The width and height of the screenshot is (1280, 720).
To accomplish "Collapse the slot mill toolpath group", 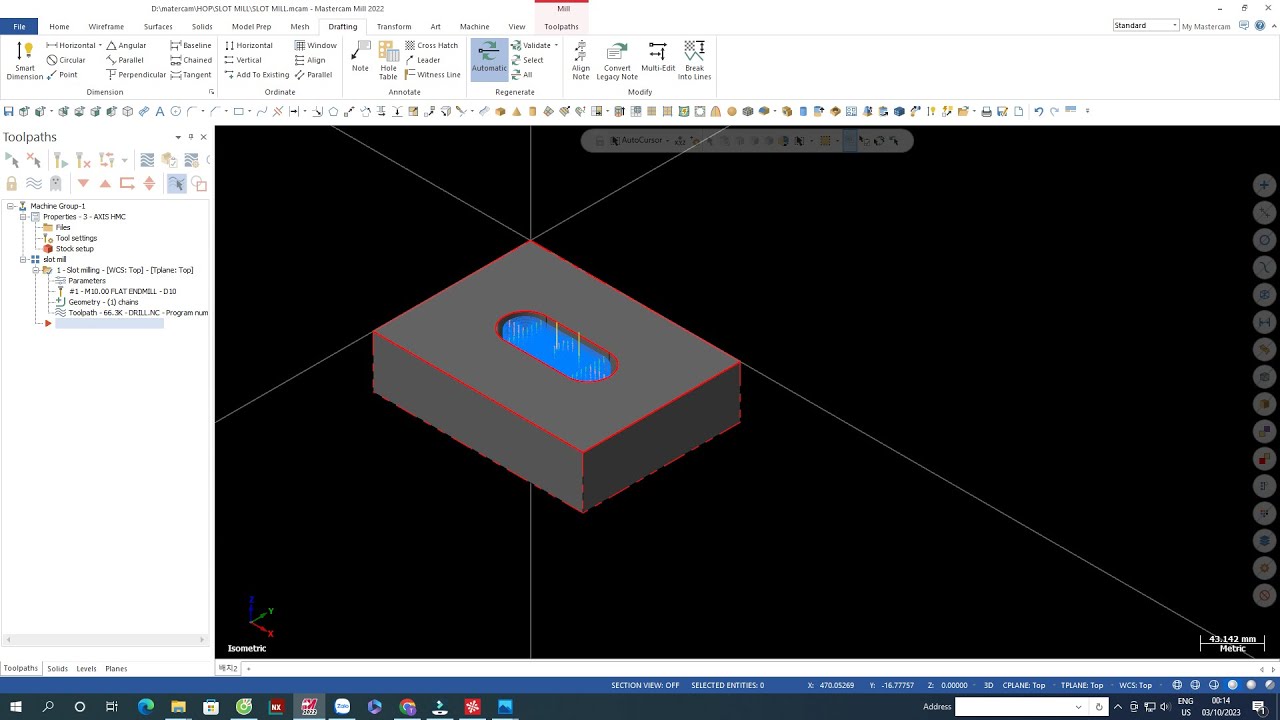I will 22,259.
